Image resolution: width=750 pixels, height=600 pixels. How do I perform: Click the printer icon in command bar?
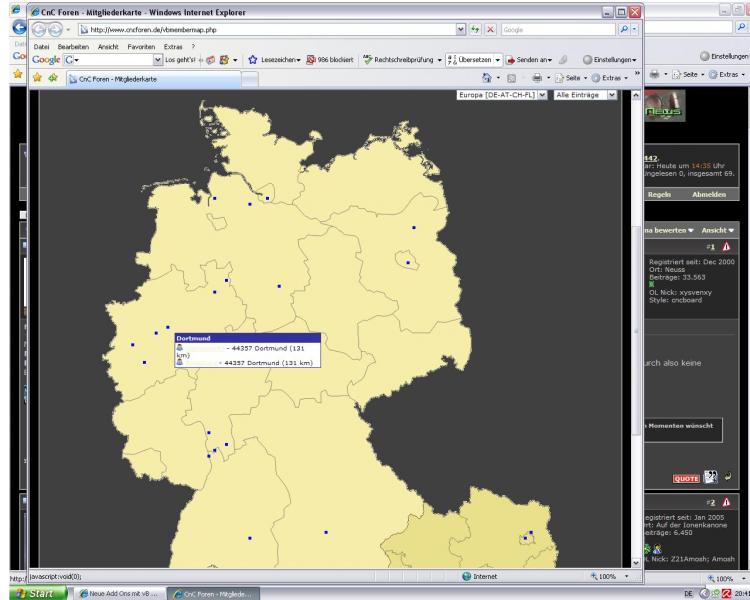tap(539, 74)
